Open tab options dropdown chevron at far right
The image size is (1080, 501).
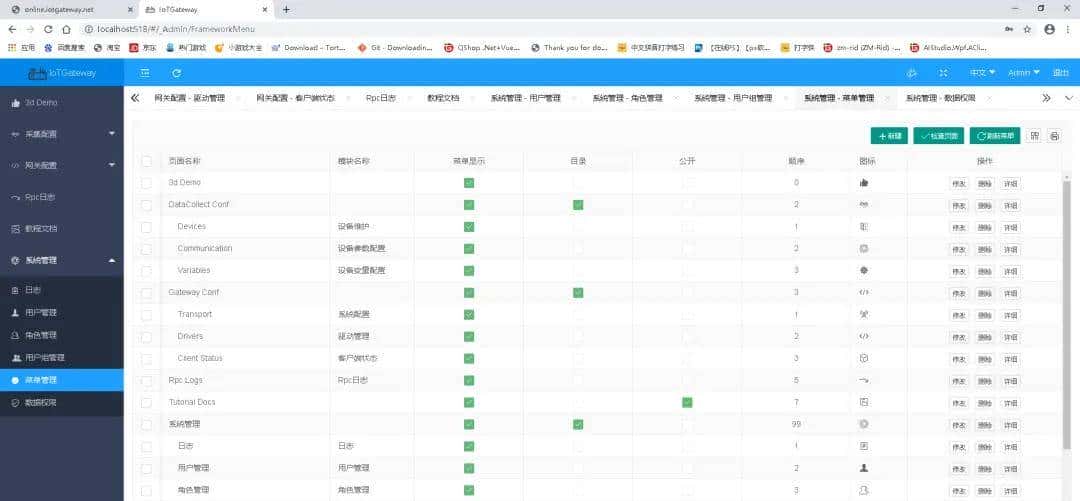click(1069, 98)
